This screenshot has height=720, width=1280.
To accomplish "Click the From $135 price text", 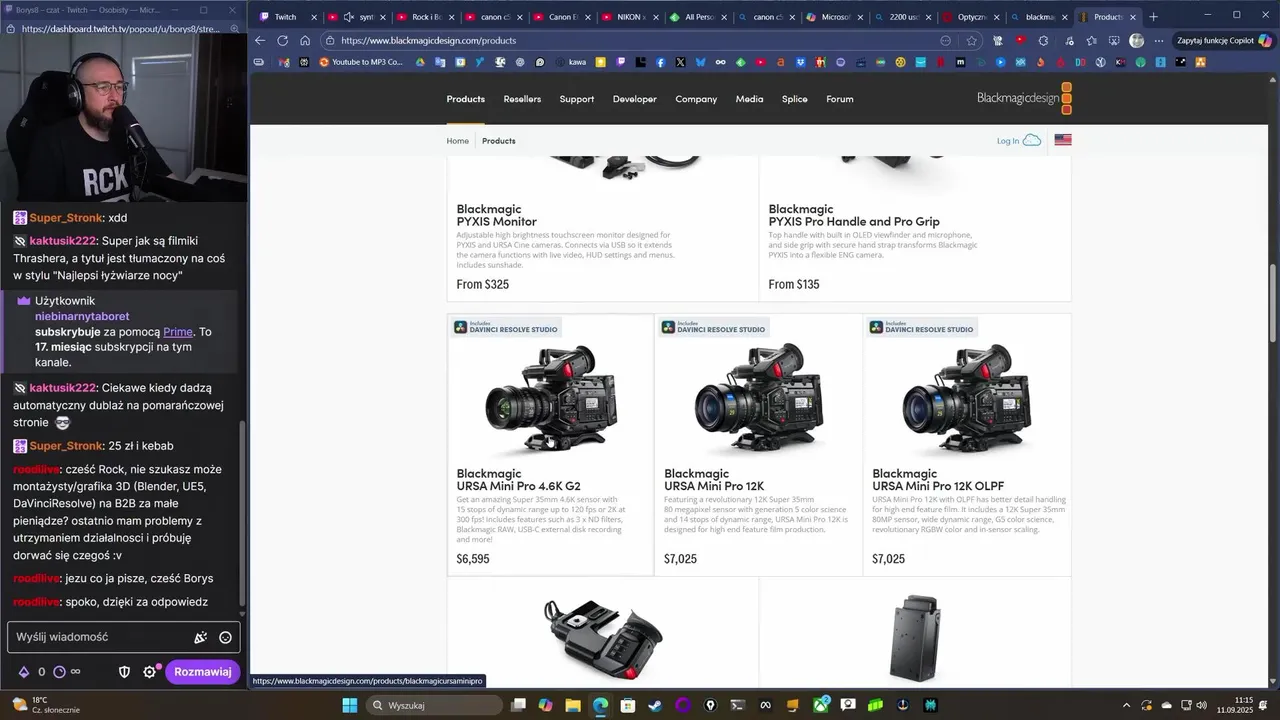I will point(794,285).
